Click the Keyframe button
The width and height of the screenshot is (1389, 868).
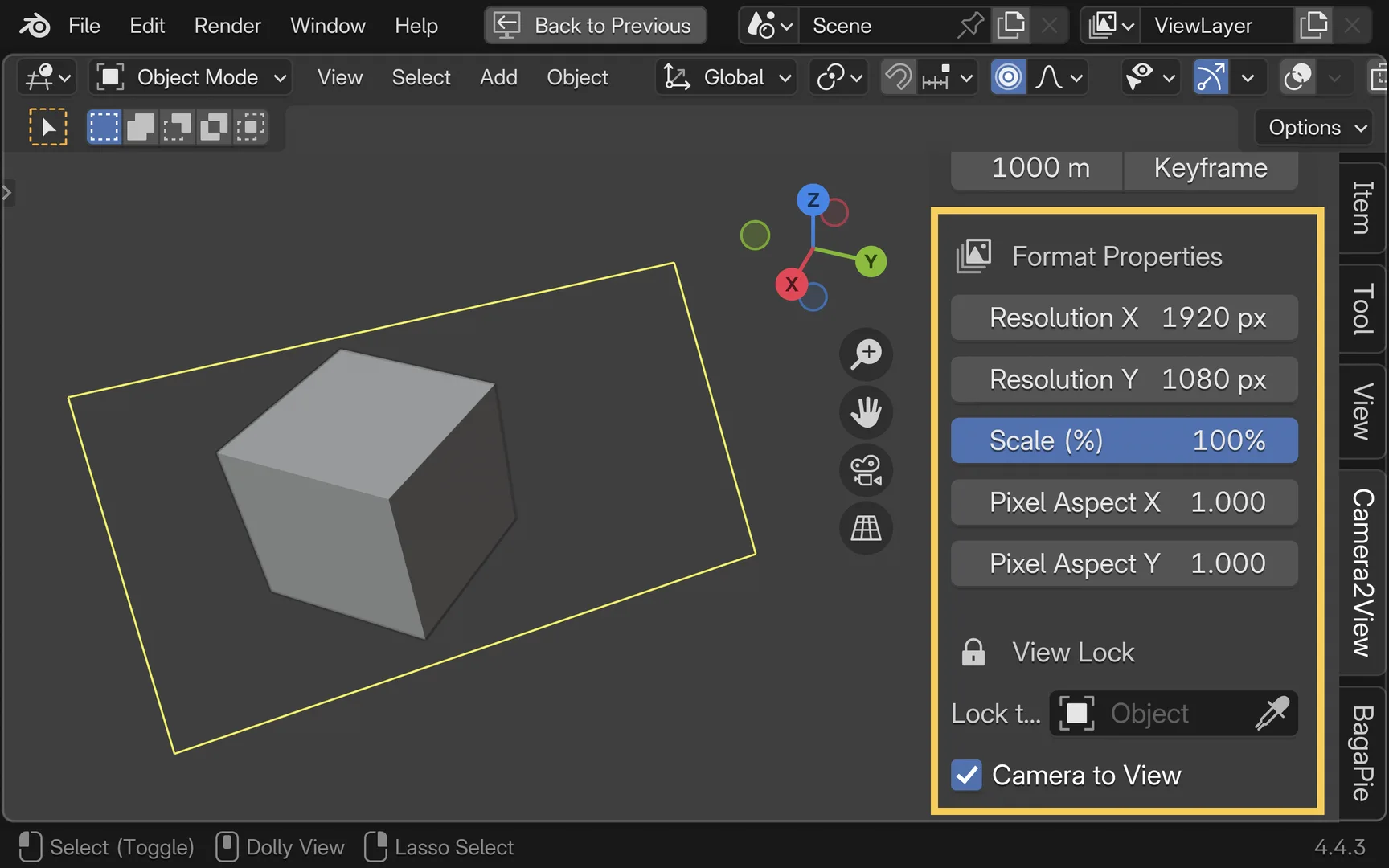1211,169
